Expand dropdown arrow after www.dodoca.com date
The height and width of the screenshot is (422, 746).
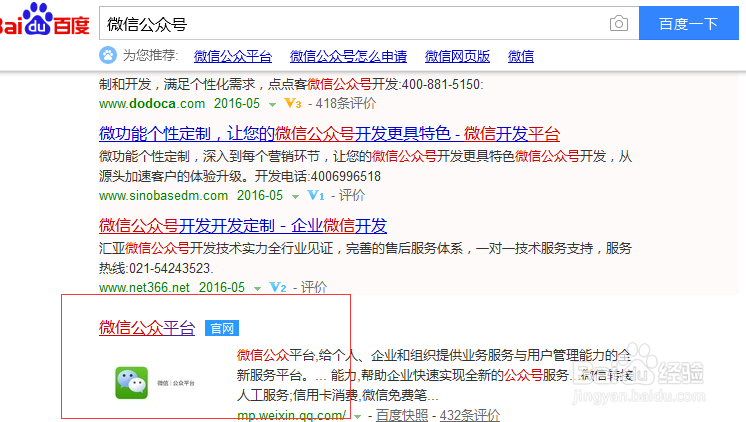point(272,105)
